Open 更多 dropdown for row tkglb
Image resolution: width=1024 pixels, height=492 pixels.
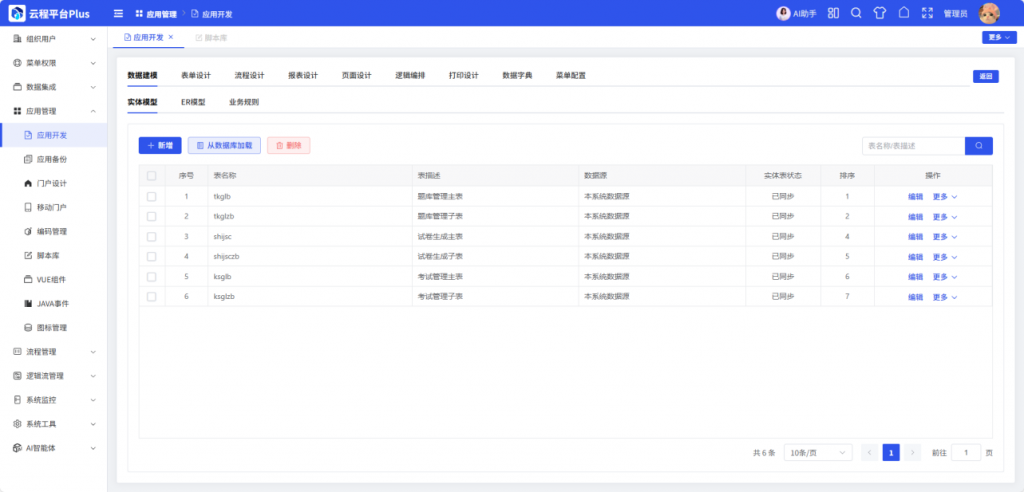tap(944, 196)
